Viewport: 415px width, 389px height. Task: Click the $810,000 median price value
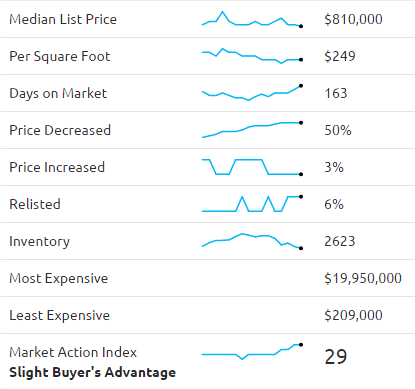[x=353, y=19]
